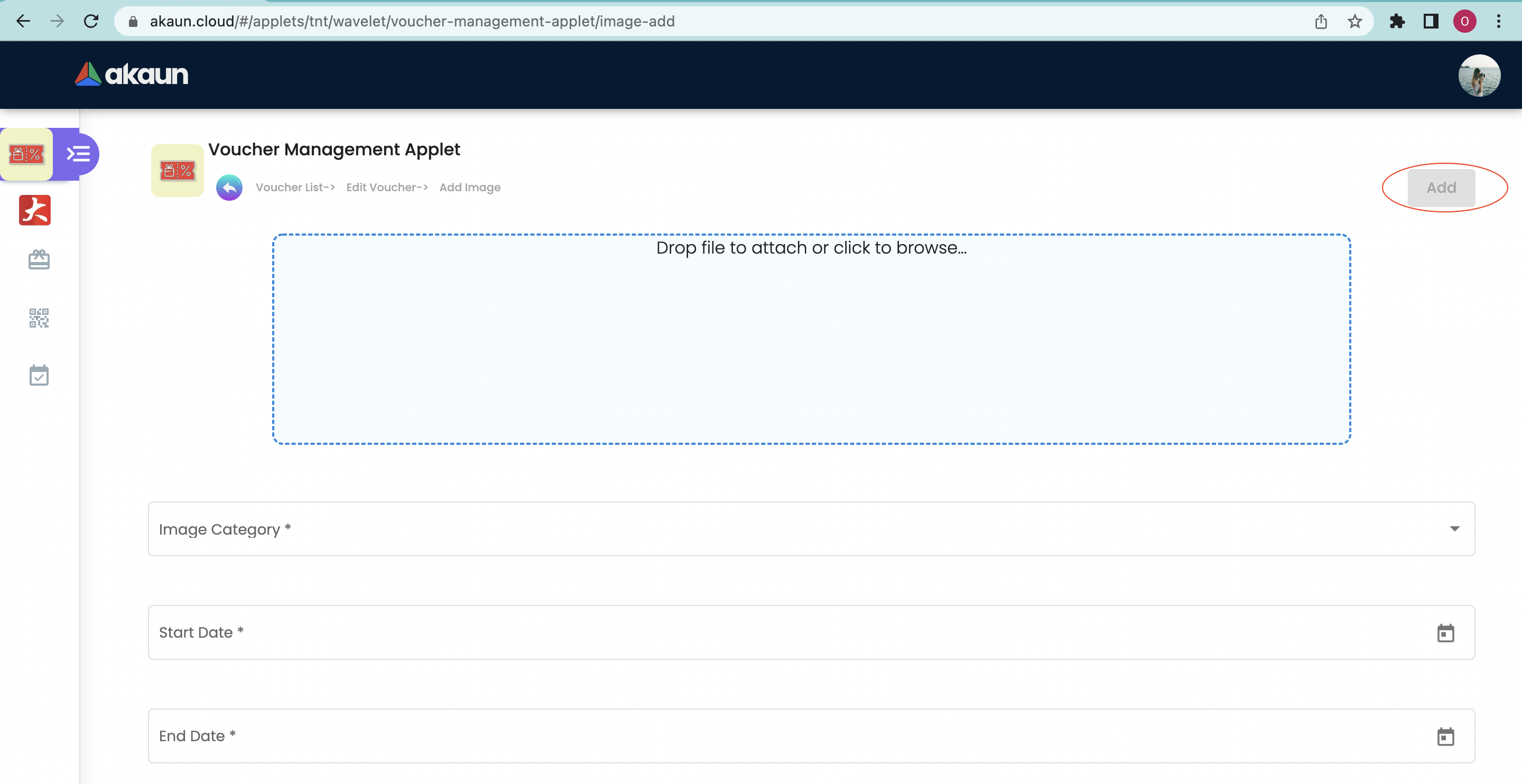Open the gift card sidebar icon
This screenshot has width=1522, height=784.
[39, 260]
